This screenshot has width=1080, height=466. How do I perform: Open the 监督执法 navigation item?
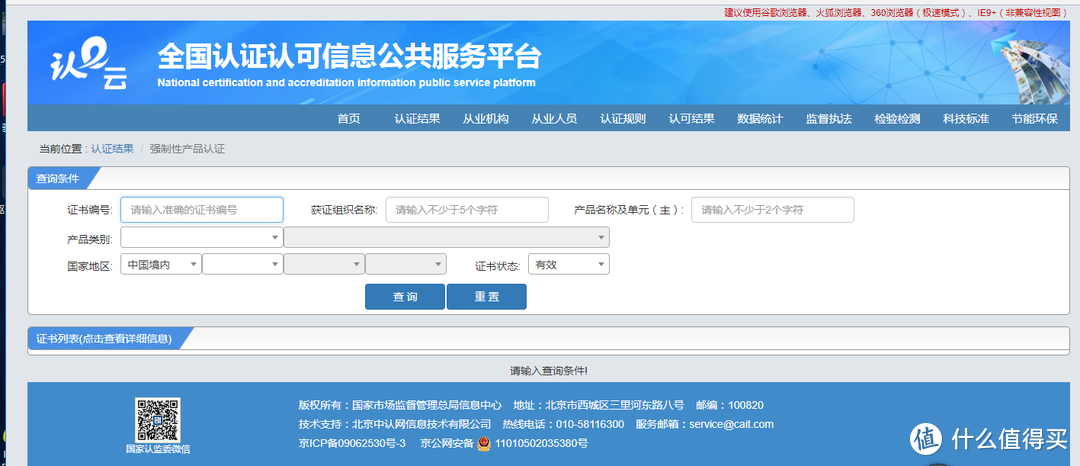click(829, 119)
